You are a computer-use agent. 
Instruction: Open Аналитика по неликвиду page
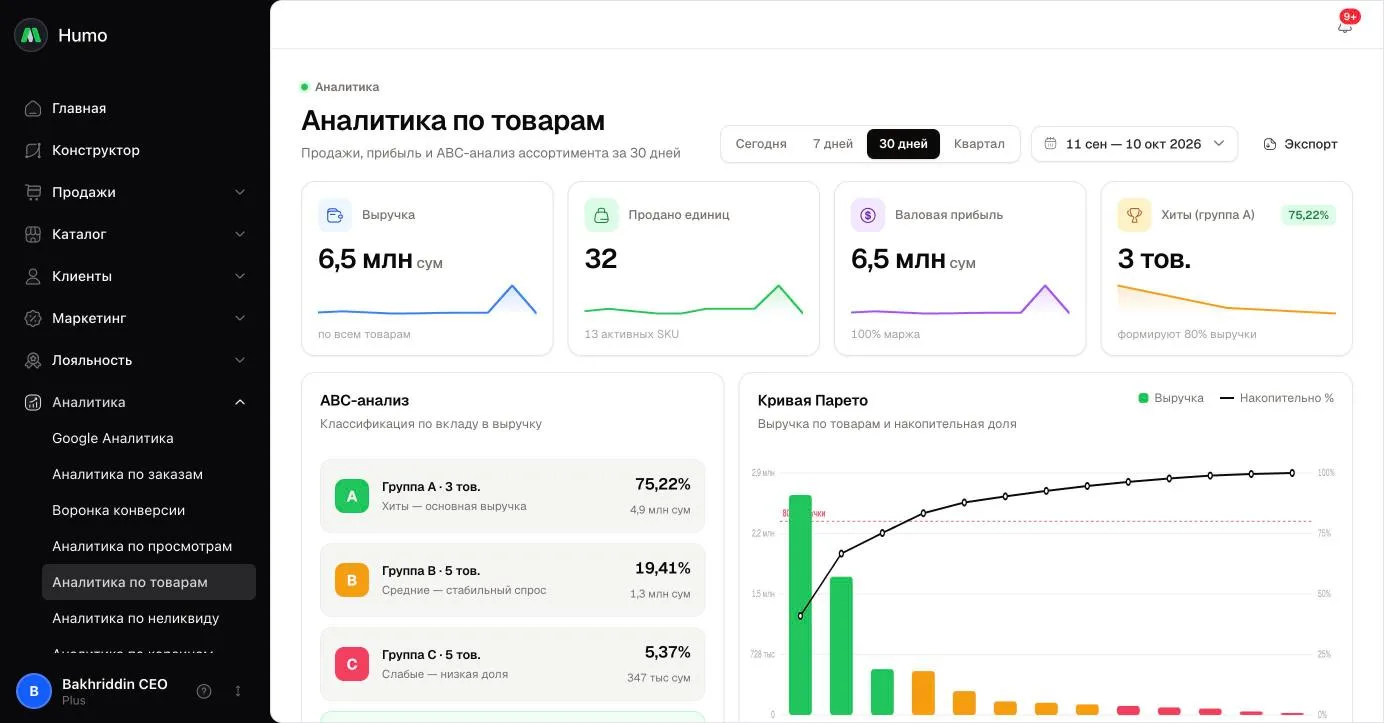148,618
